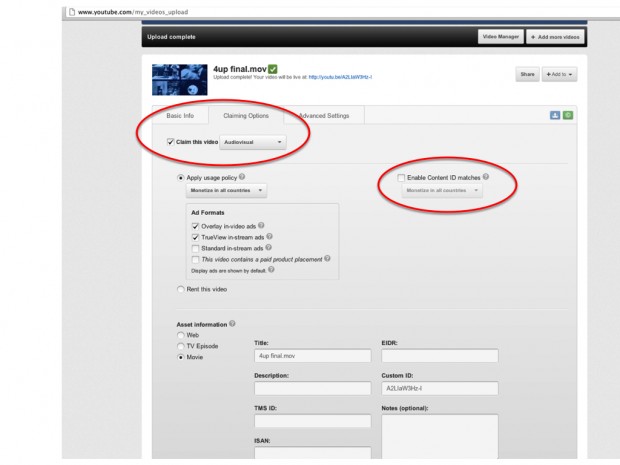Screen dimensions: 620x465
Task: Show help for Standard in-stream ads
Action: point(268,248)
